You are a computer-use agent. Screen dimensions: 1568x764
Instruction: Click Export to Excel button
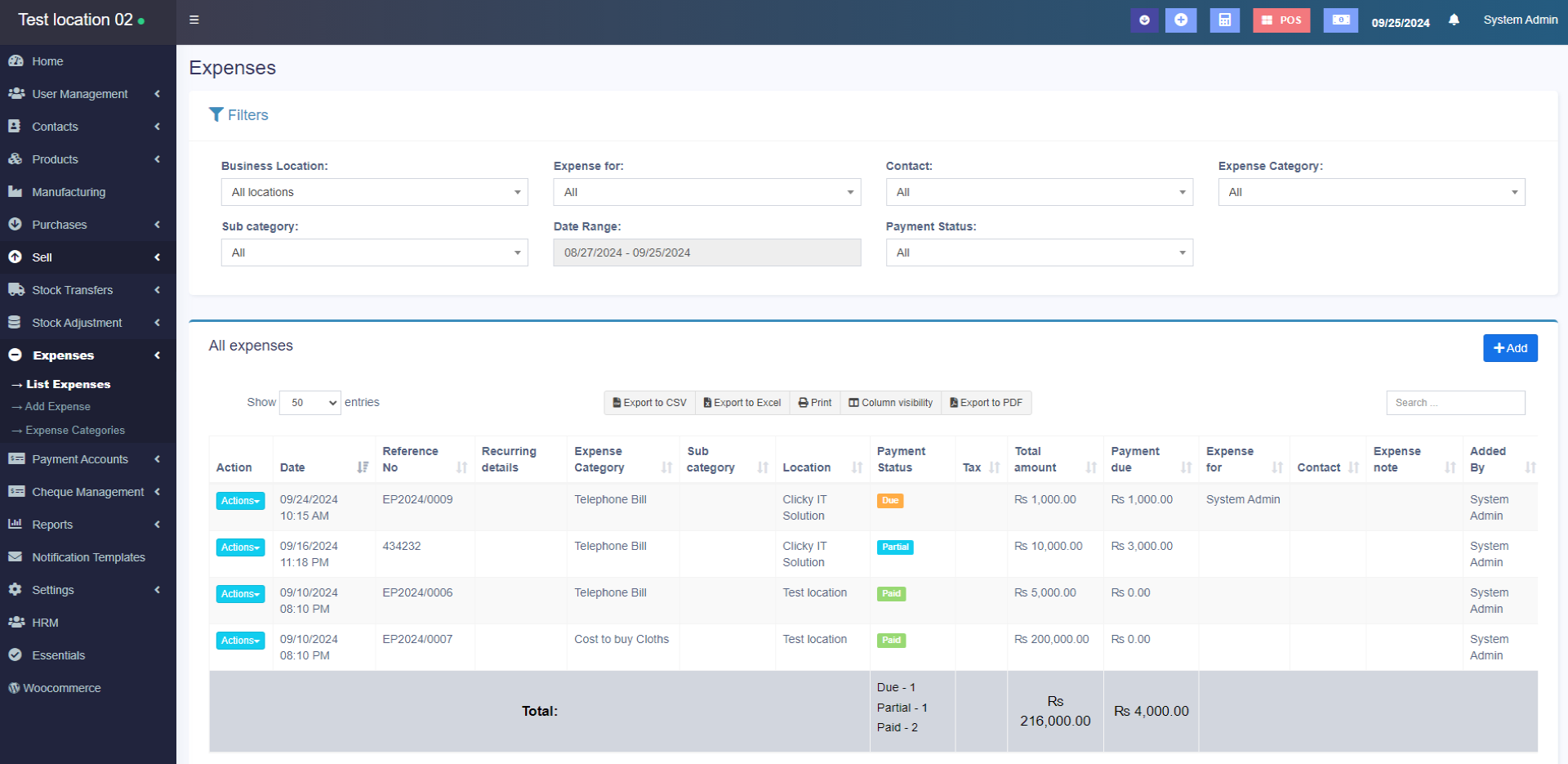pos(742,403)
